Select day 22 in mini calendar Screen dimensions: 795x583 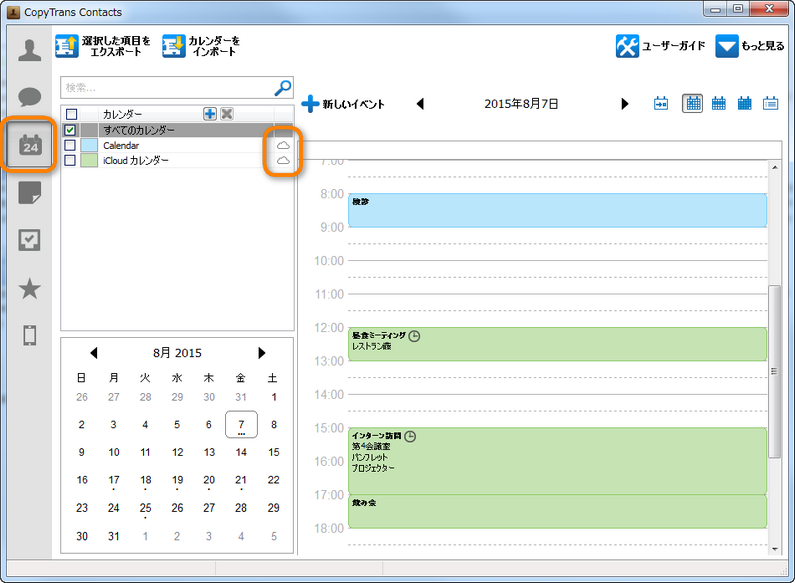tap(273, 480)
